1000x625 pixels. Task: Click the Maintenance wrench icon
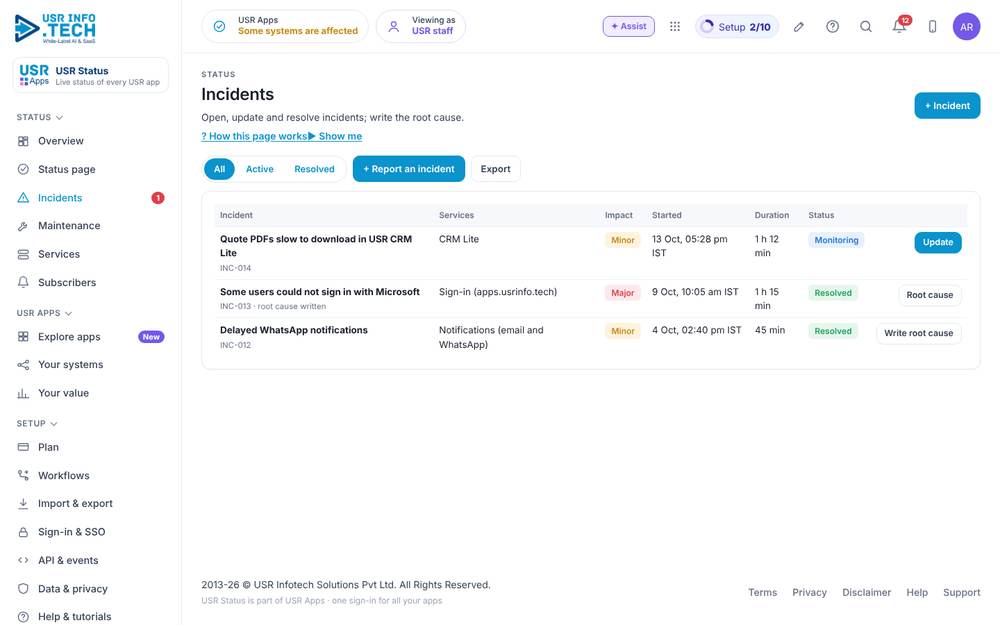pyautogui.click(x=23, y=226)
